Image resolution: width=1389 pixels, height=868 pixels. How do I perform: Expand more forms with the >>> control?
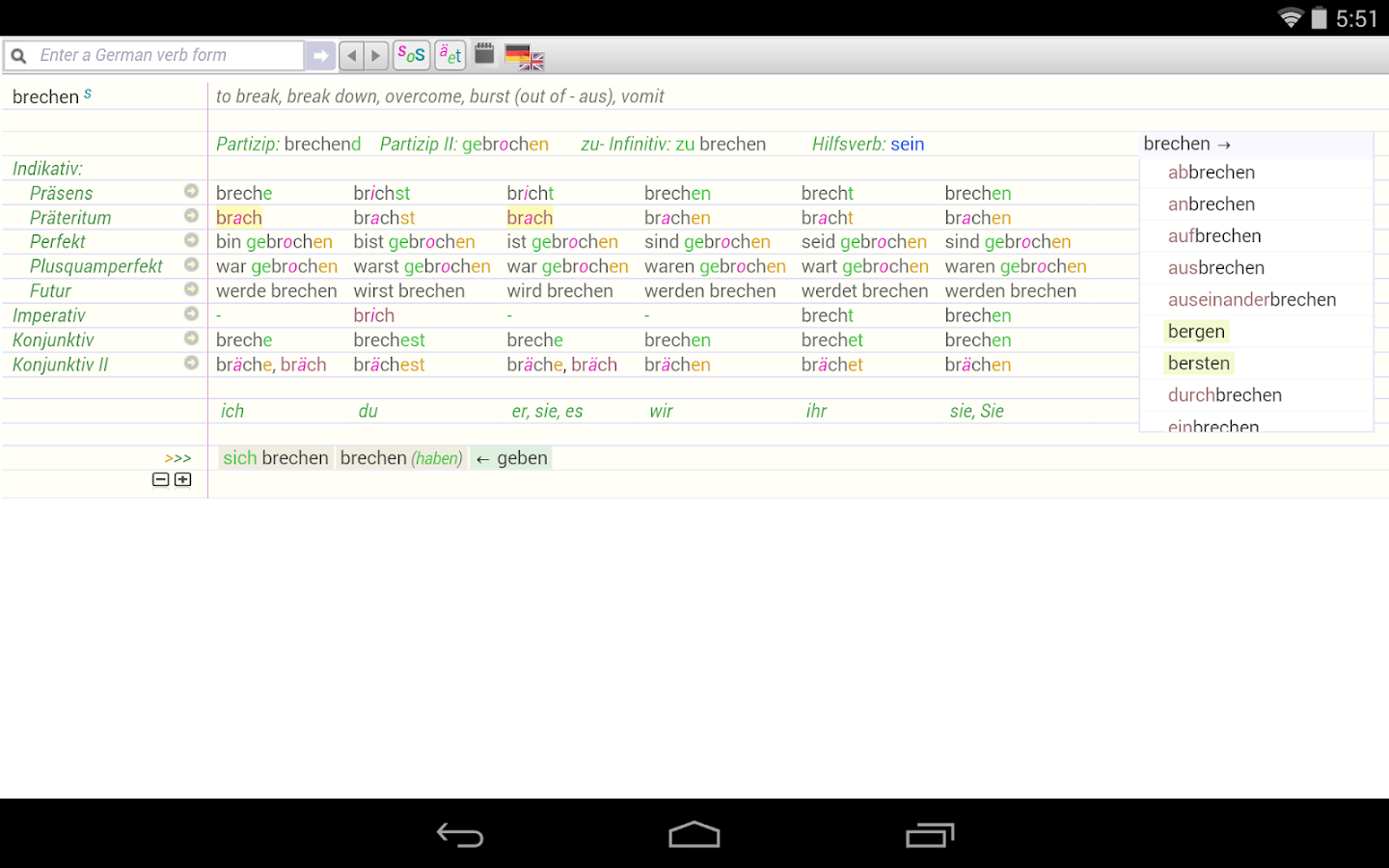[x=178, y=457]
